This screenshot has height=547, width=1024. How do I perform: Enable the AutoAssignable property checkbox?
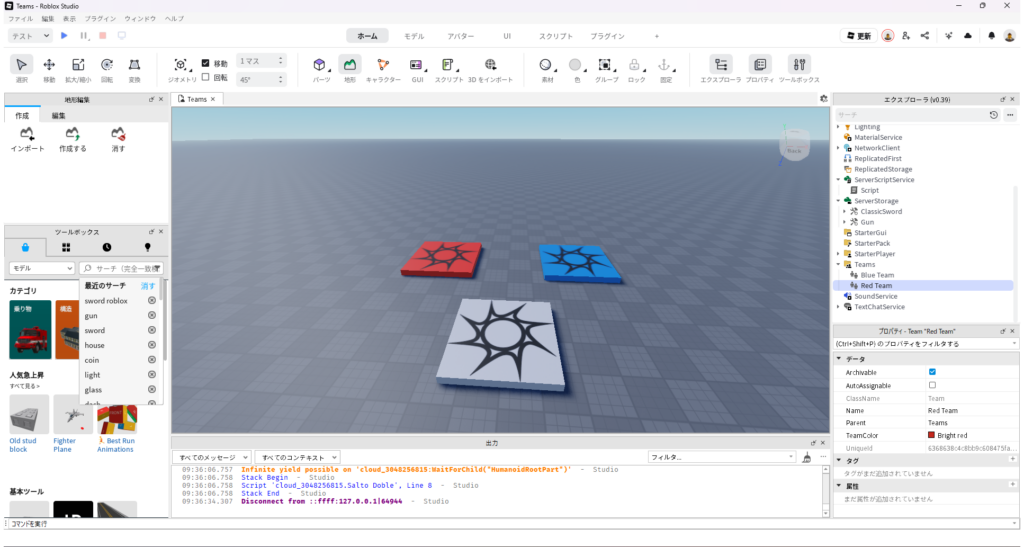tap(932, 385)
